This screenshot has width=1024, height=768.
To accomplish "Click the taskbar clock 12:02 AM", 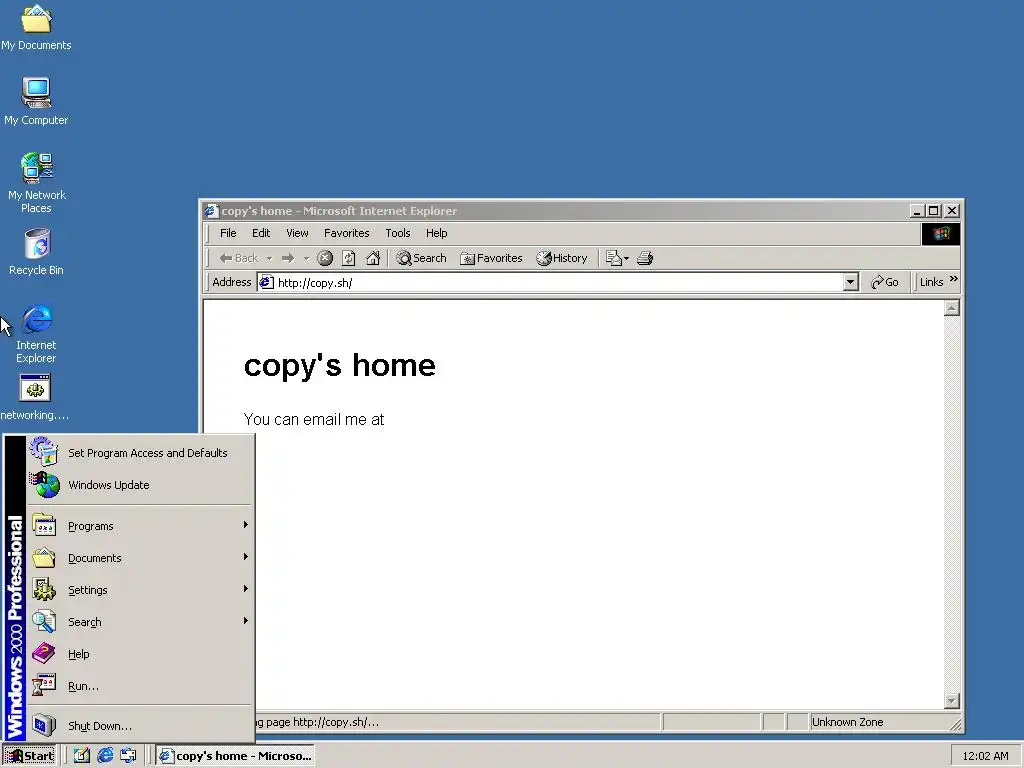I will pyautogui.click(x=985, y=756).
